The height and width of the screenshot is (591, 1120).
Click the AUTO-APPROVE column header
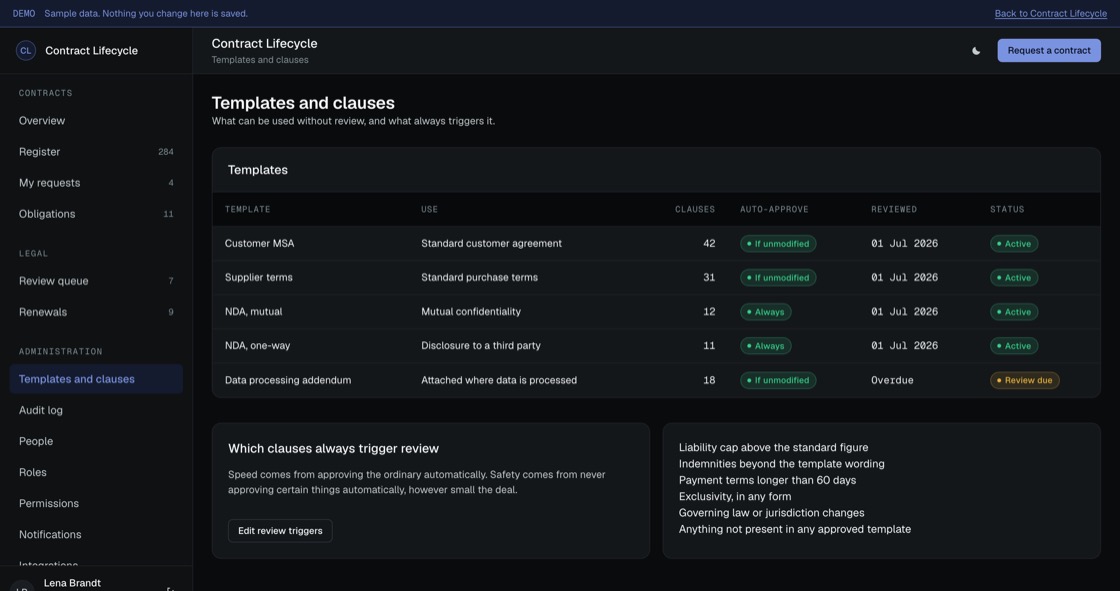tap(774, 209)
